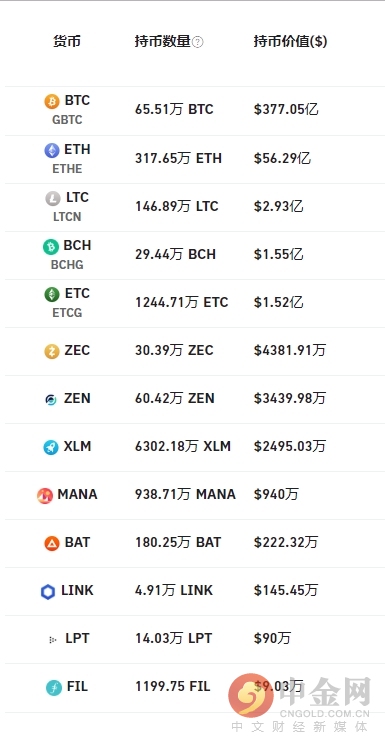Open the GBTC trust link
The height and width of the screenshot is (745, 385).
(67, 120)
